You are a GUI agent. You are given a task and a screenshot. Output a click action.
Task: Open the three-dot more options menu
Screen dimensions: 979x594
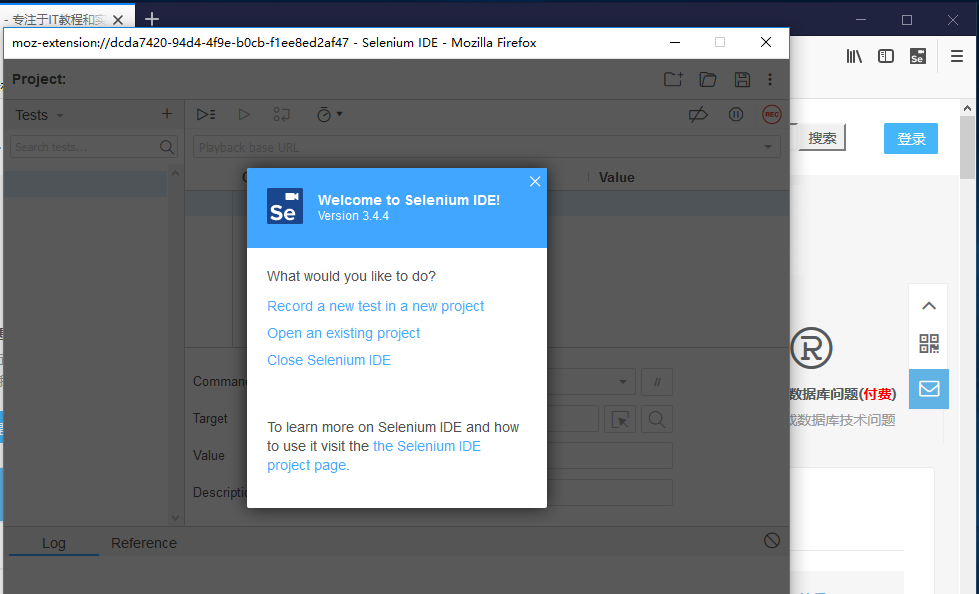click(770, 79)
